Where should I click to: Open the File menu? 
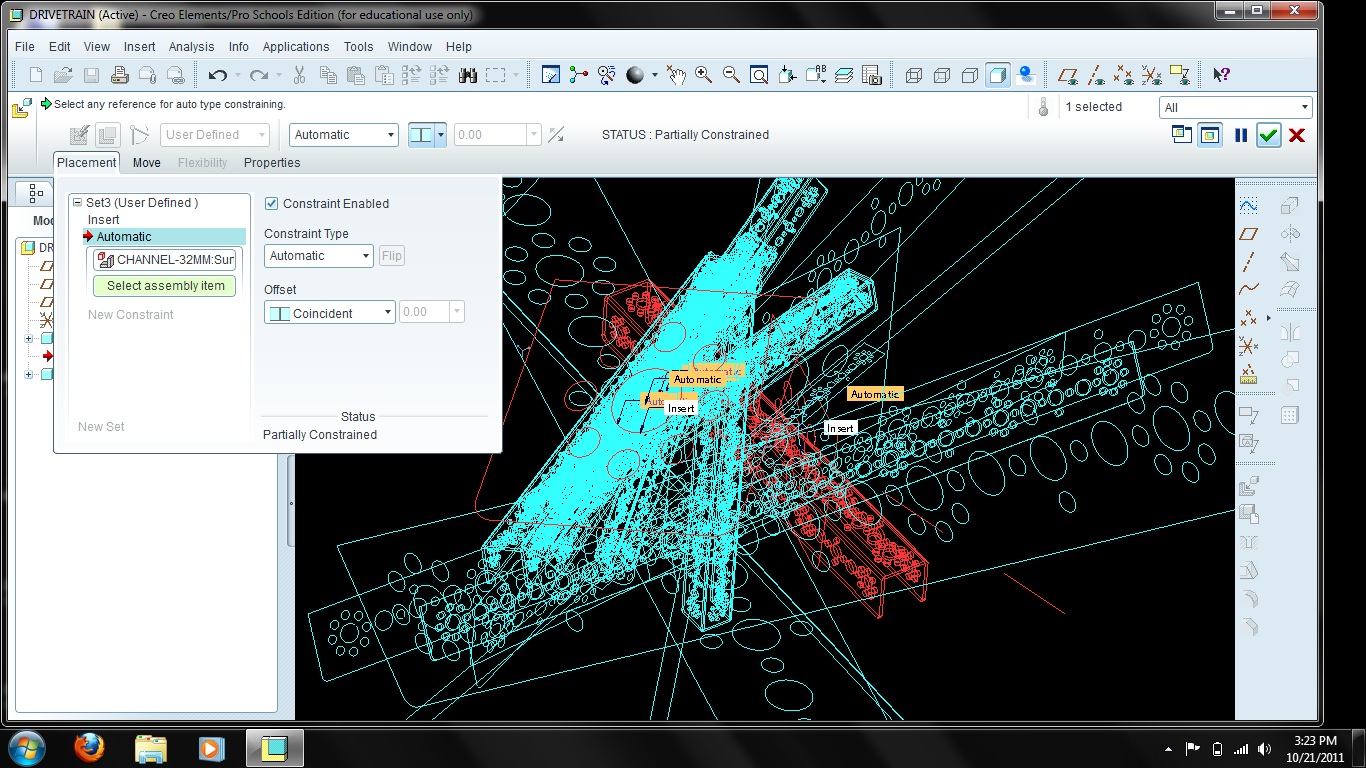(x=25, y=47)
